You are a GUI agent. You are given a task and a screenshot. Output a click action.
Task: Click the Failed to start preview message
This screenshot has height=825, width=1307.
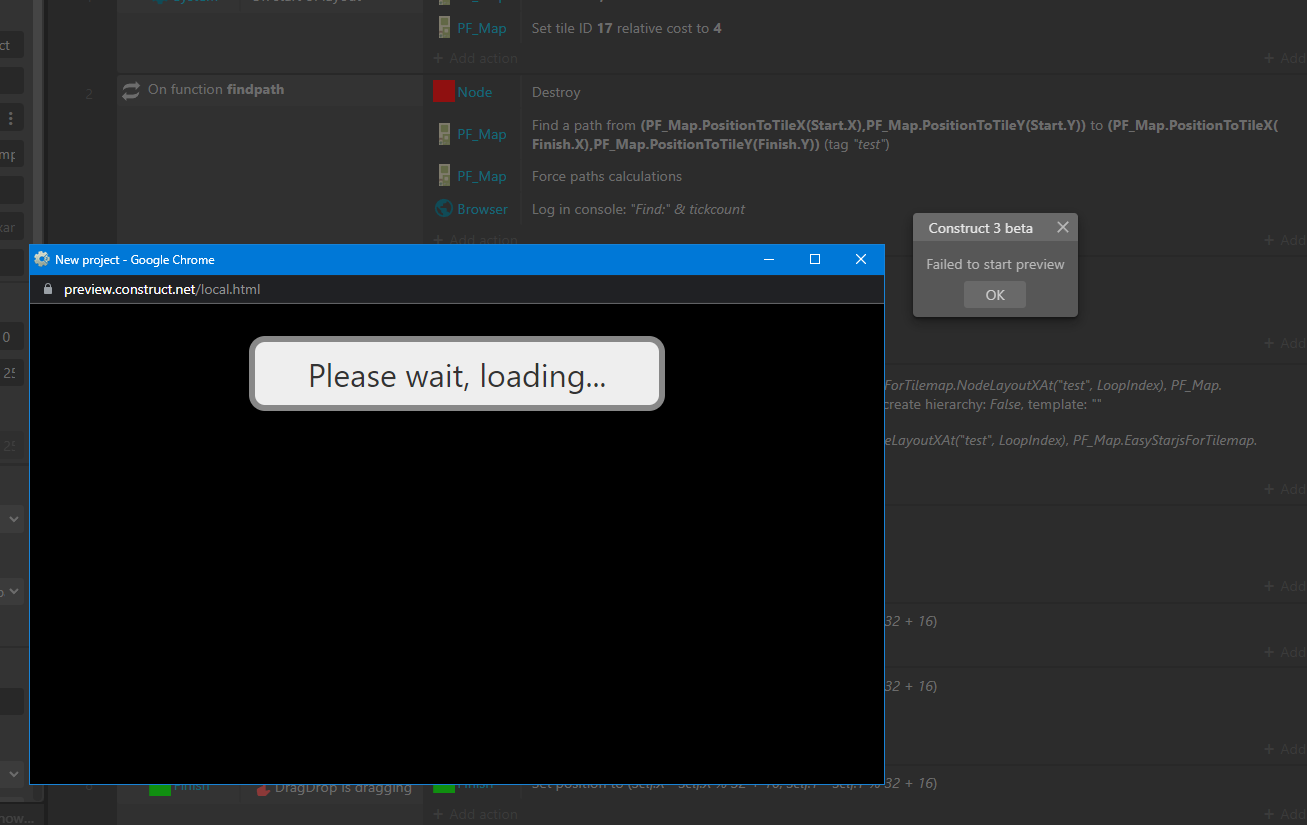[x=995, y=264]
